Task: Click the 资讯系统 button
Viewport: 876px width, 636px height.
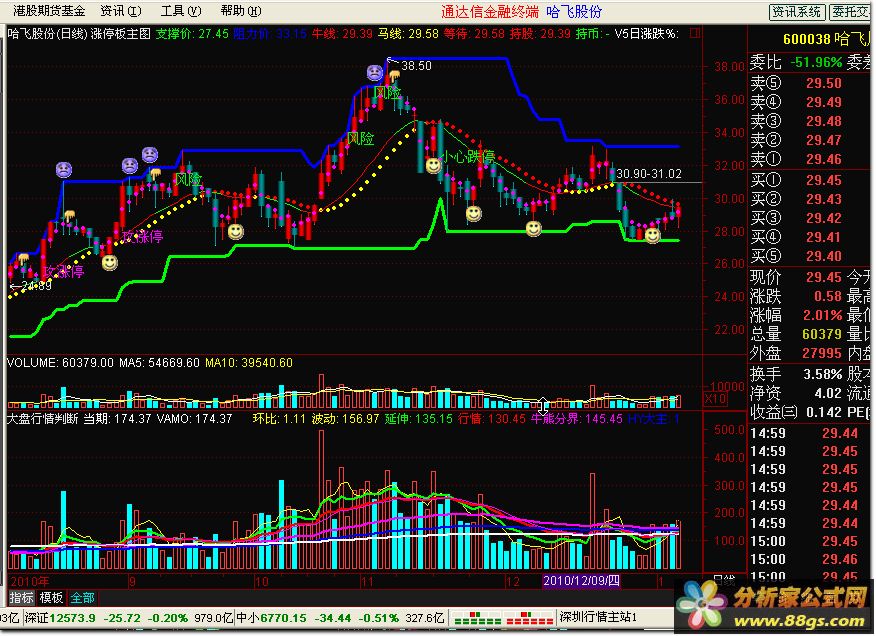Action: [x=796, y=12]
